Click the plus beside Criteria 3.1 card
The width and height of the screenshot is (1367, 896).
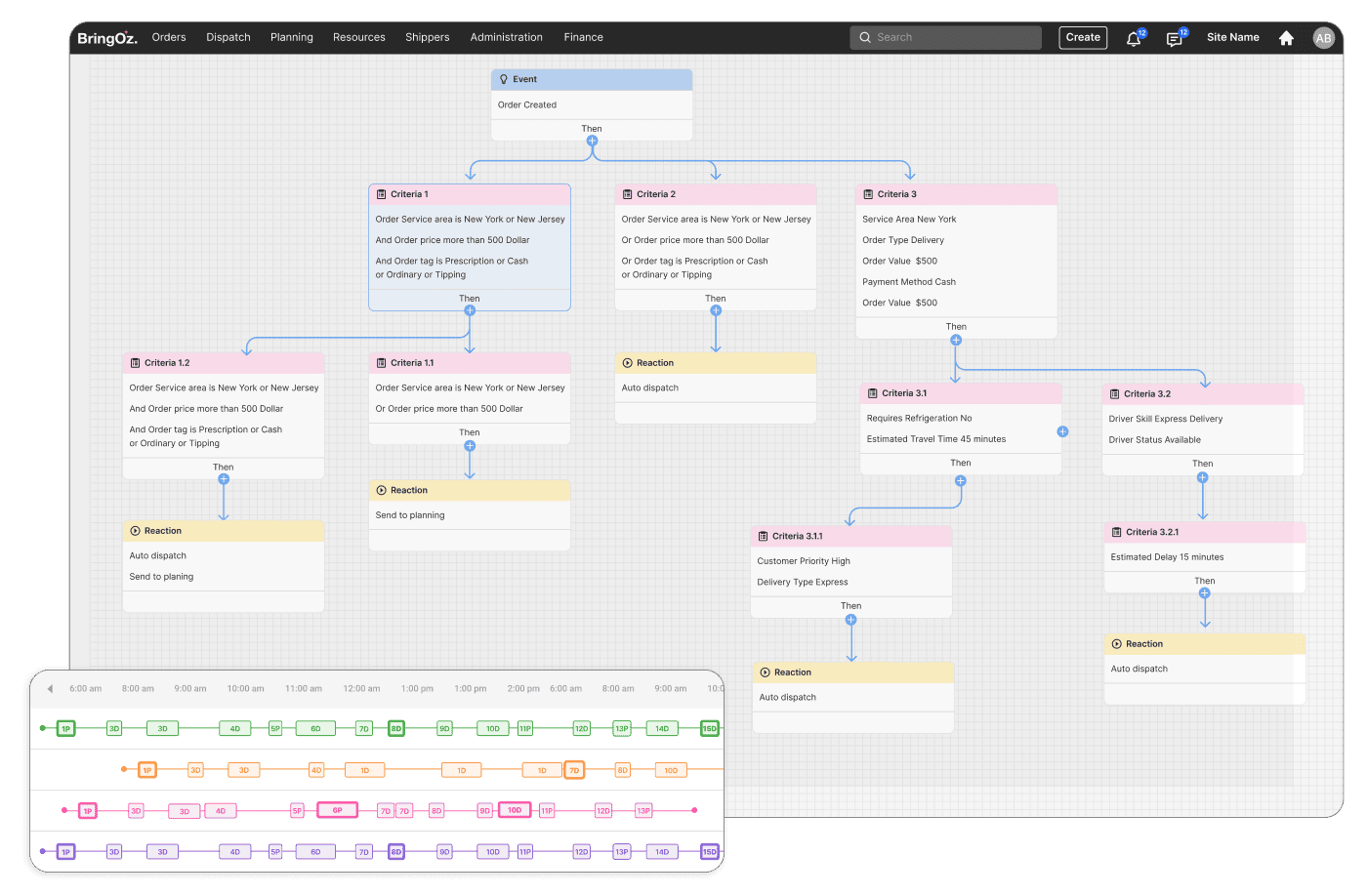click(1062, 431)
